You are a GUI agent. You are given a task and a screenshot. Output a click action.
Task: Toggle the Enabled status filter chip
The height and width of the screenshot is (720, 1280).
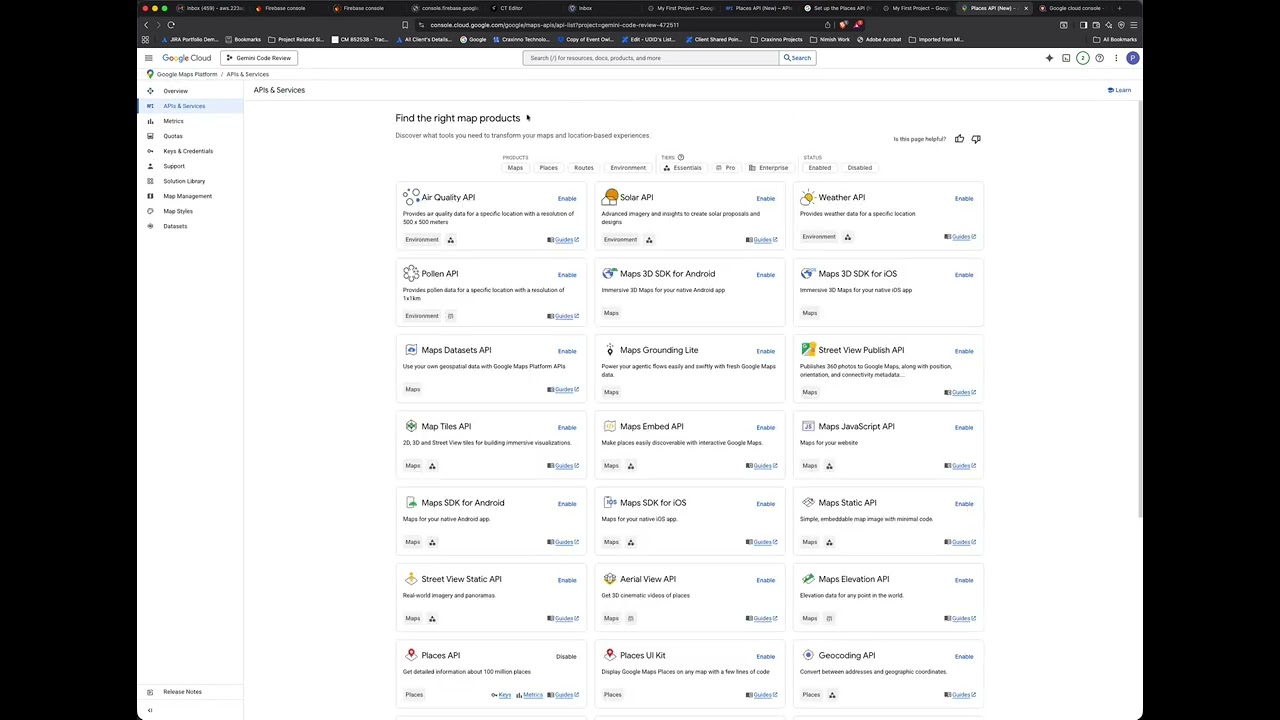coord(820,168)
